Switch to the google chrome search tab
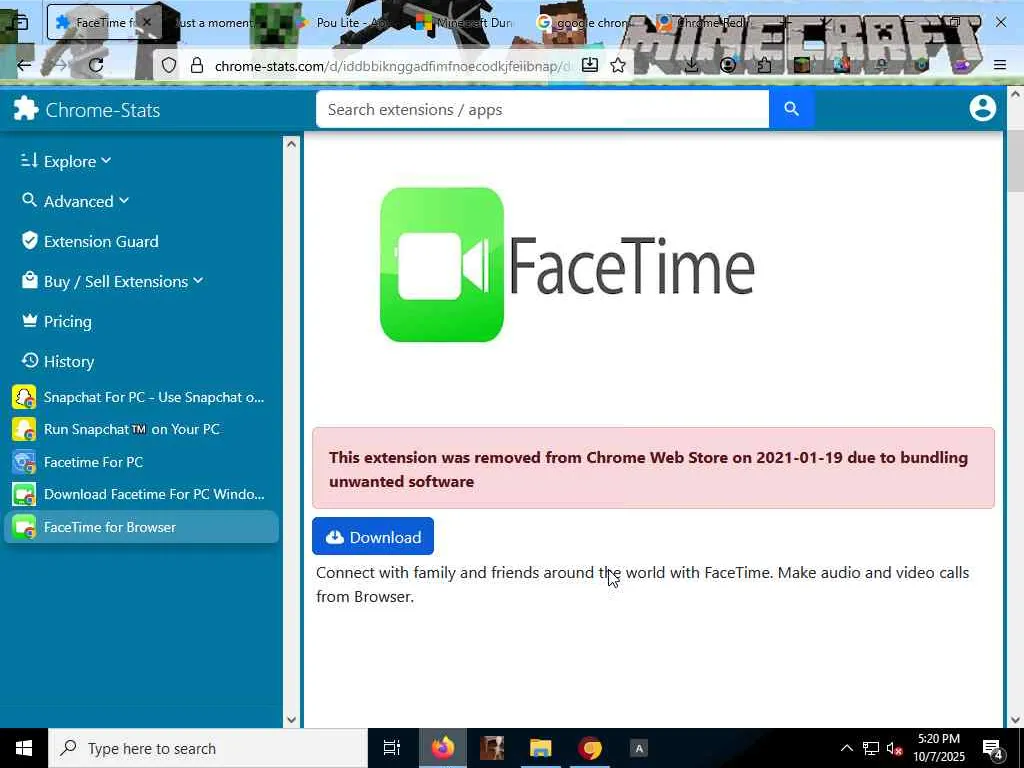The width and height of the screenshot is (1024, 768). tap(584, 22)
